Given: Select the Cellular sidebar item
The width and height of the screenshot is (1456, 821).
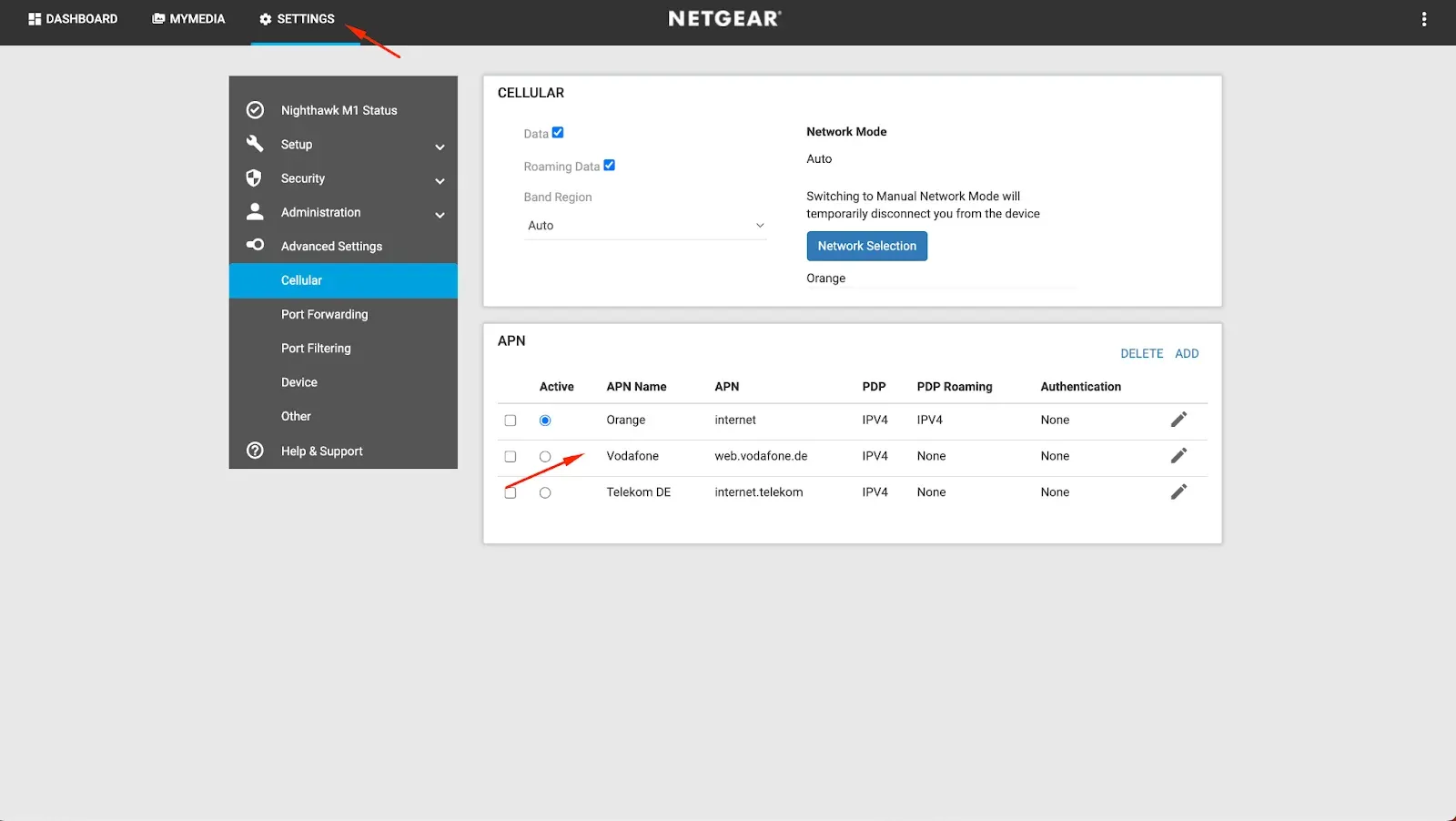Looking at the screenshot, I should tap(343, 280).
